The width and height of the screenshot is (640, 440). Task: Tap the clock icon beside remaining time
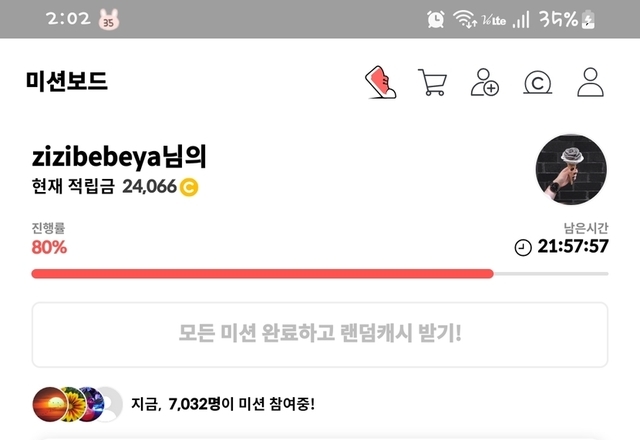[523, 247]
